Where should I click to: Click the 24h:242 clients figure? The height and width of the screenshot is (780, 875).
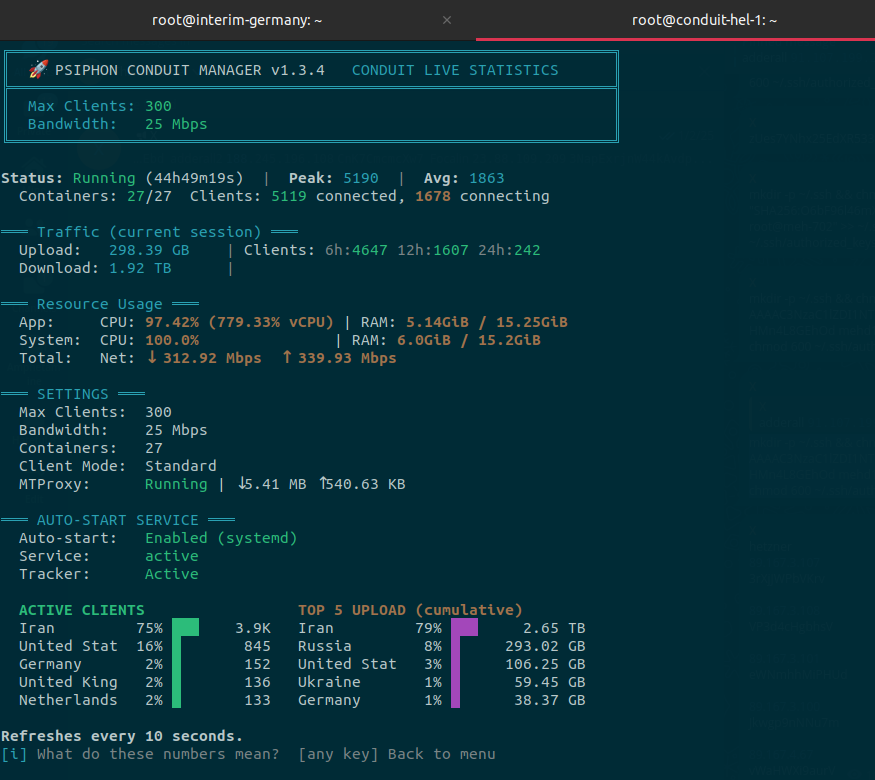tap(509, 250)
